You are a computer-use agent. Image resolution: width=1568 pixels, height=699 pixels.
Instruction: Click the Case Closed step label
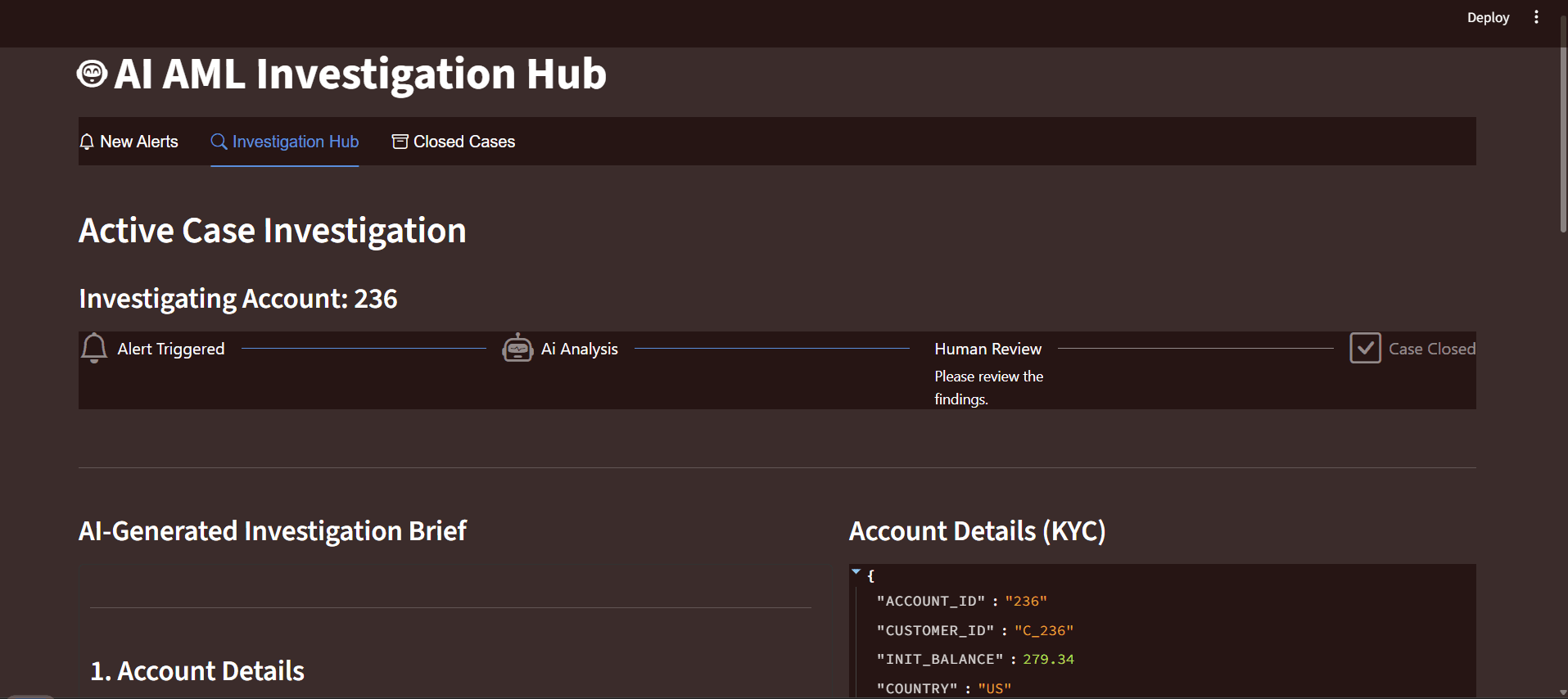pos(1432,349)
